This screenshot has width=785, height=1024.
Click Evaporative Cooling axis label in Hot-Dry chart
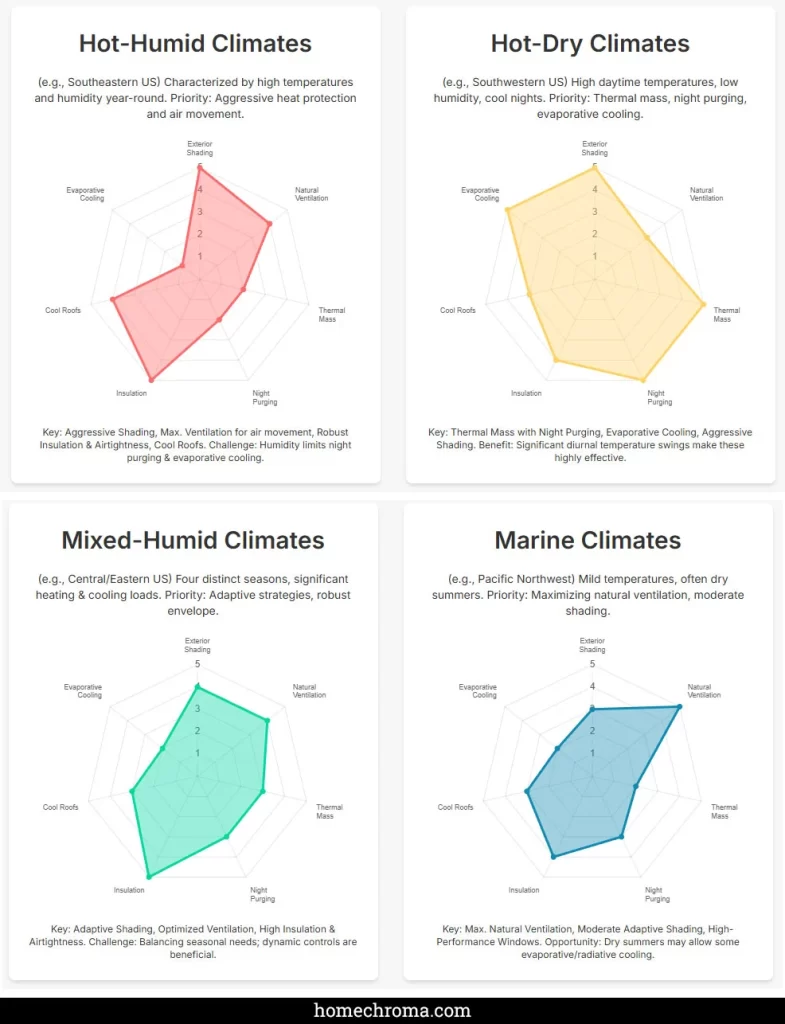click(486, 194)
